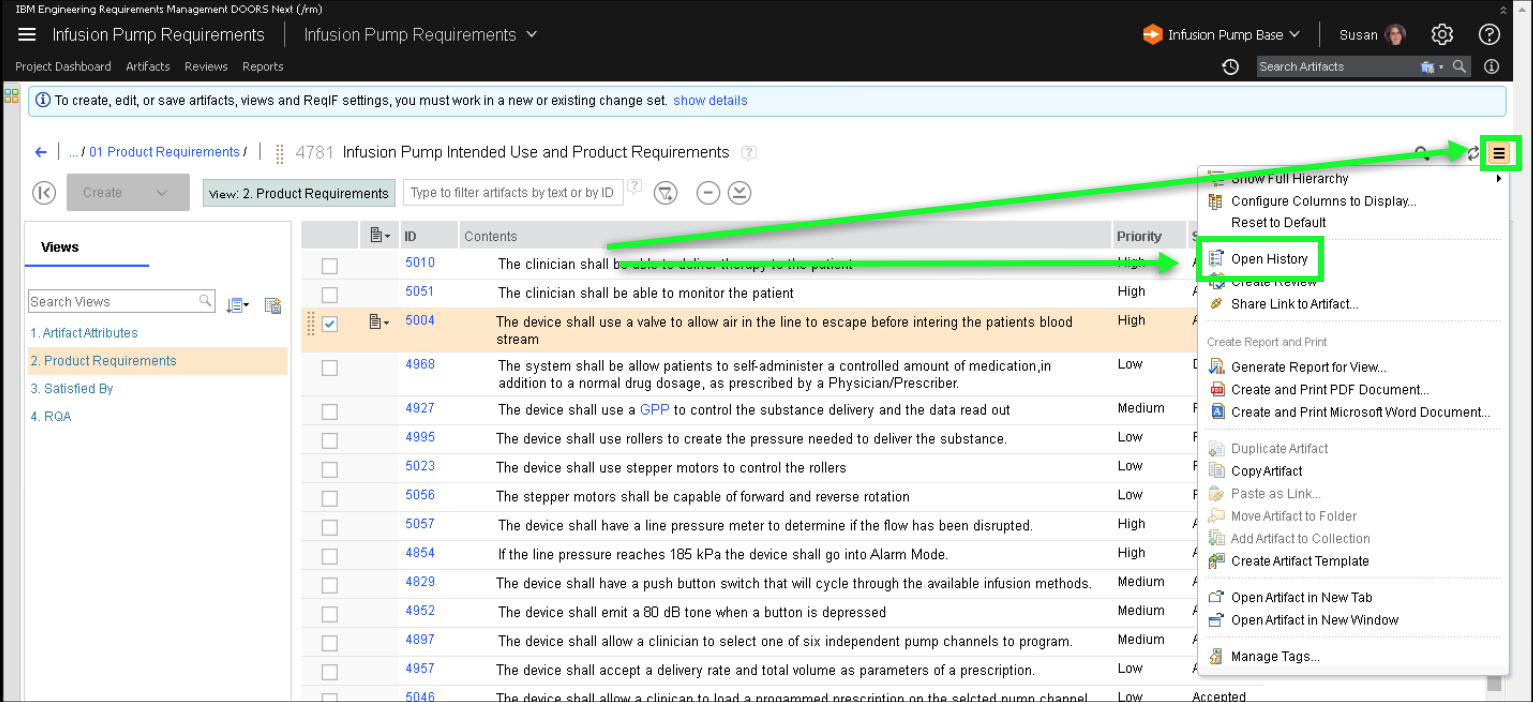Expand the Create button dropdown
Viewport: 1533px width, 702px height.
(162, 193)
